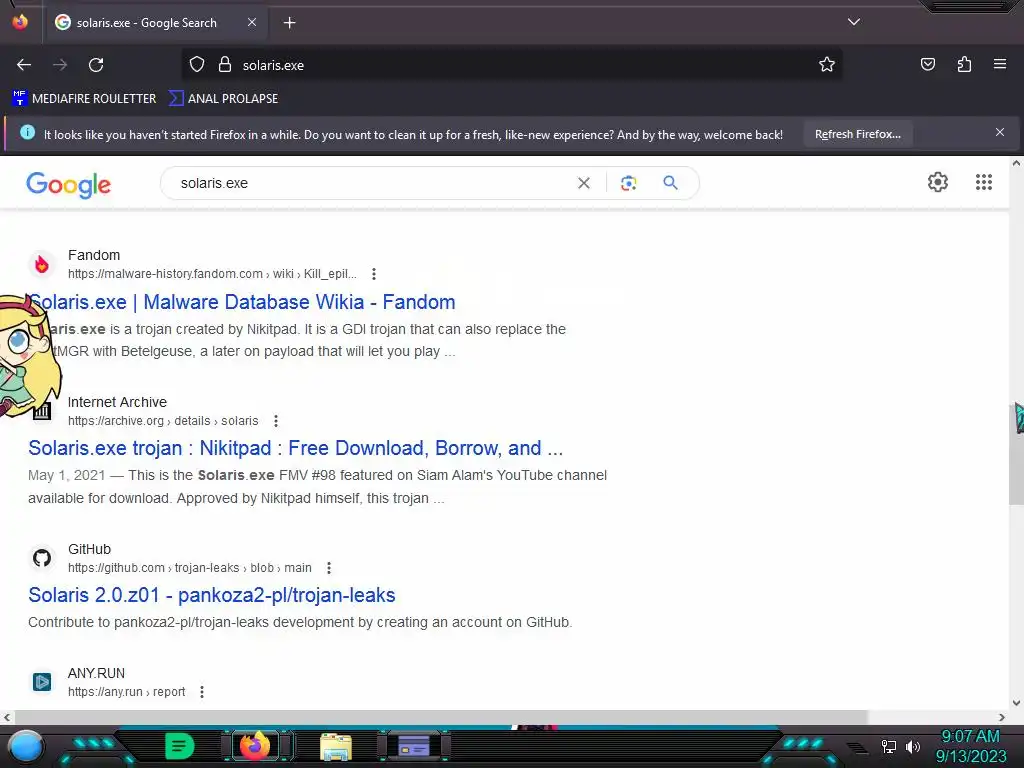Open the tracking protection shield icon
1024x768 pixels.
click(x=197, y=65)
